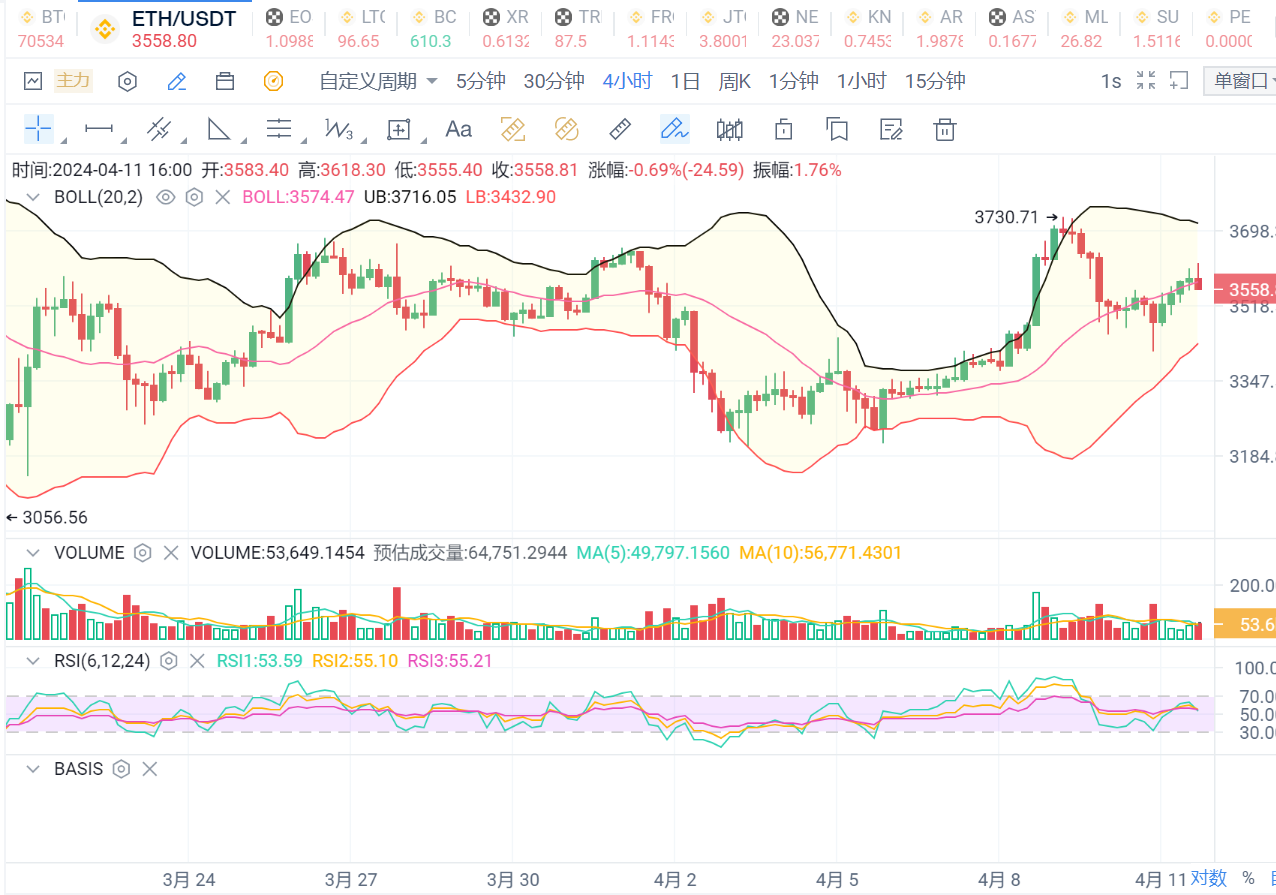Switch to the 1日 timeframe
The image size is (1276, 895).
(685, 81)
